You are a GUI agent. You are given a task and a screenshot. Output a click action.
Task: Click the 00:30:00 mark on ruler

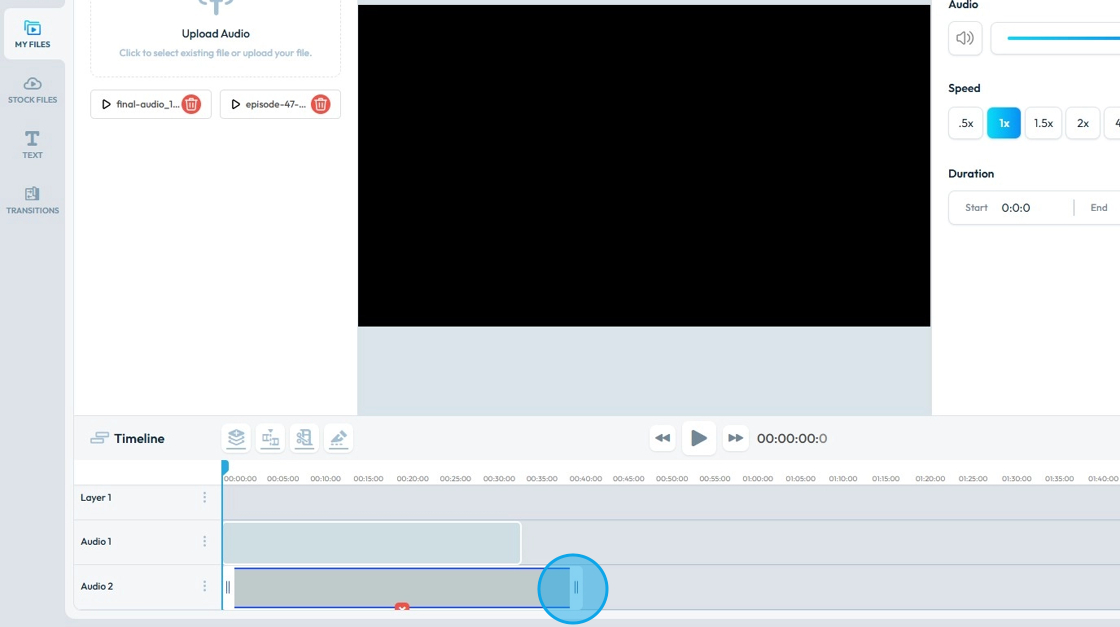(499, 478)
